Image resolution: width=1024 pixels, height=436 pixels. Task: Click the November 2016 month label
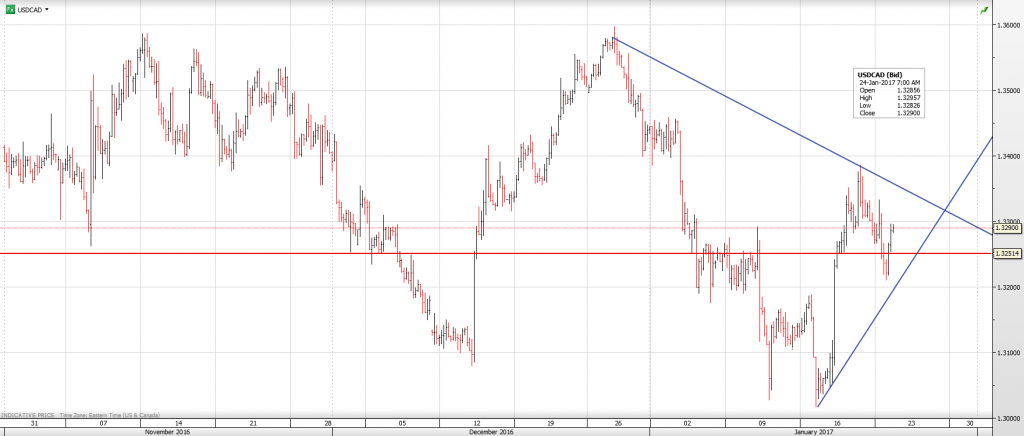point(168,432)
